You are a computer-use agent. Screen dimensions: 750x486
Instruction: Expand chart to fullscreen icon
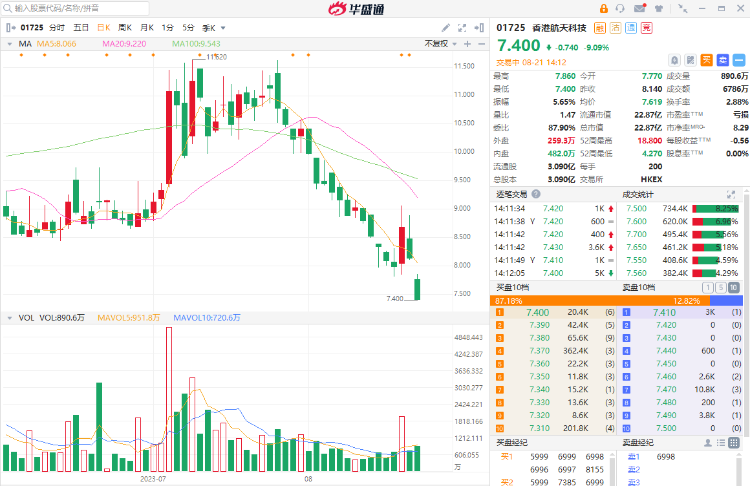click(x=462, y=28)
